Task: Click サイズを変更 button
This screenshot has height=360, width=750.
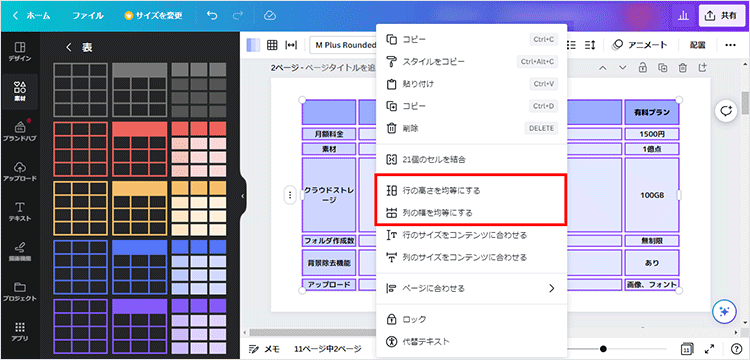Action: pos(154,16)
